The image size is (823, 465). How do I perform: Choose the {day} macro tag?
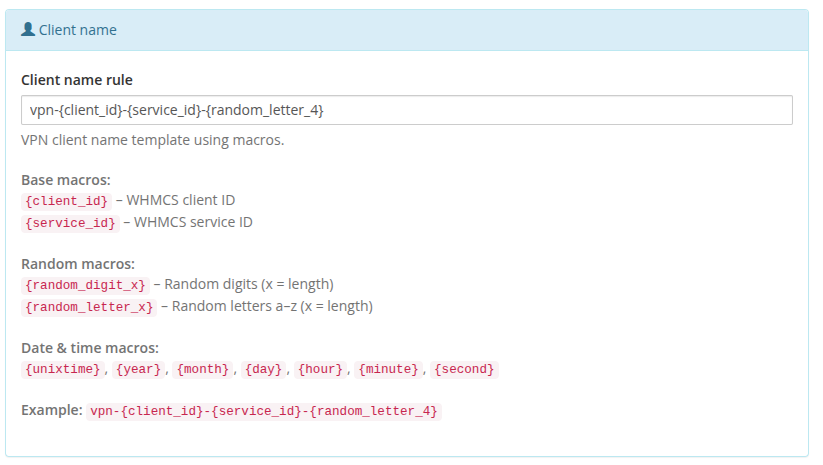264,370
